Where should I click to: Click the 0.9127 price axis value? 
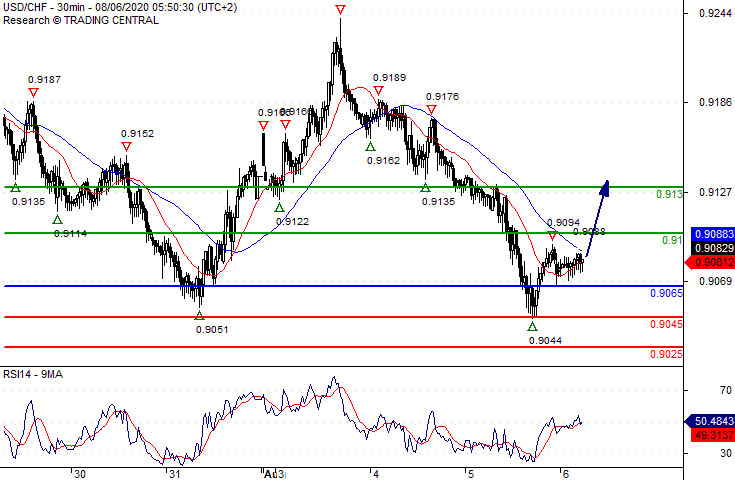pyautogui.click(x=715, y=192)
